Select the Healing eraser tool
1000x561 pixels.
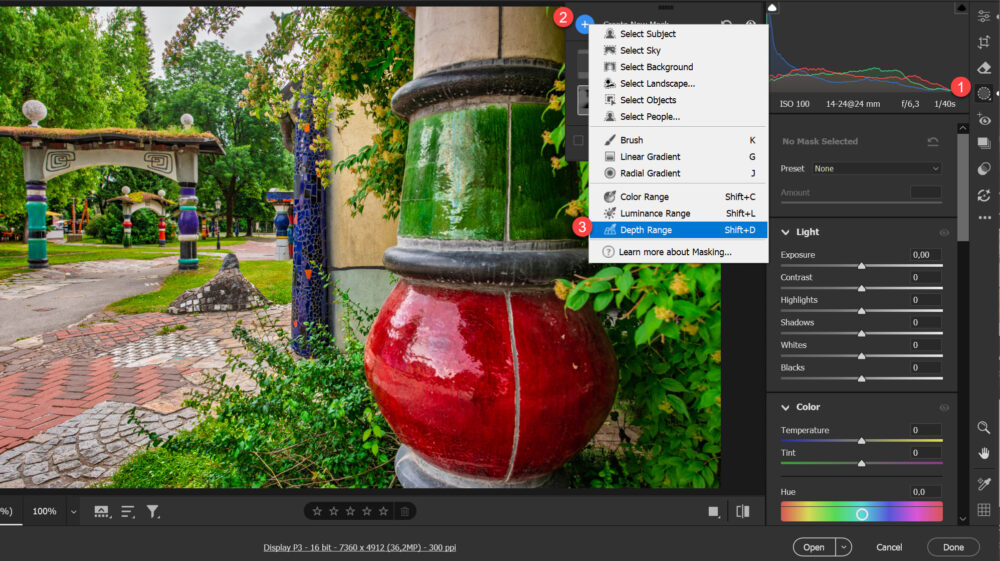coord(984,68)
